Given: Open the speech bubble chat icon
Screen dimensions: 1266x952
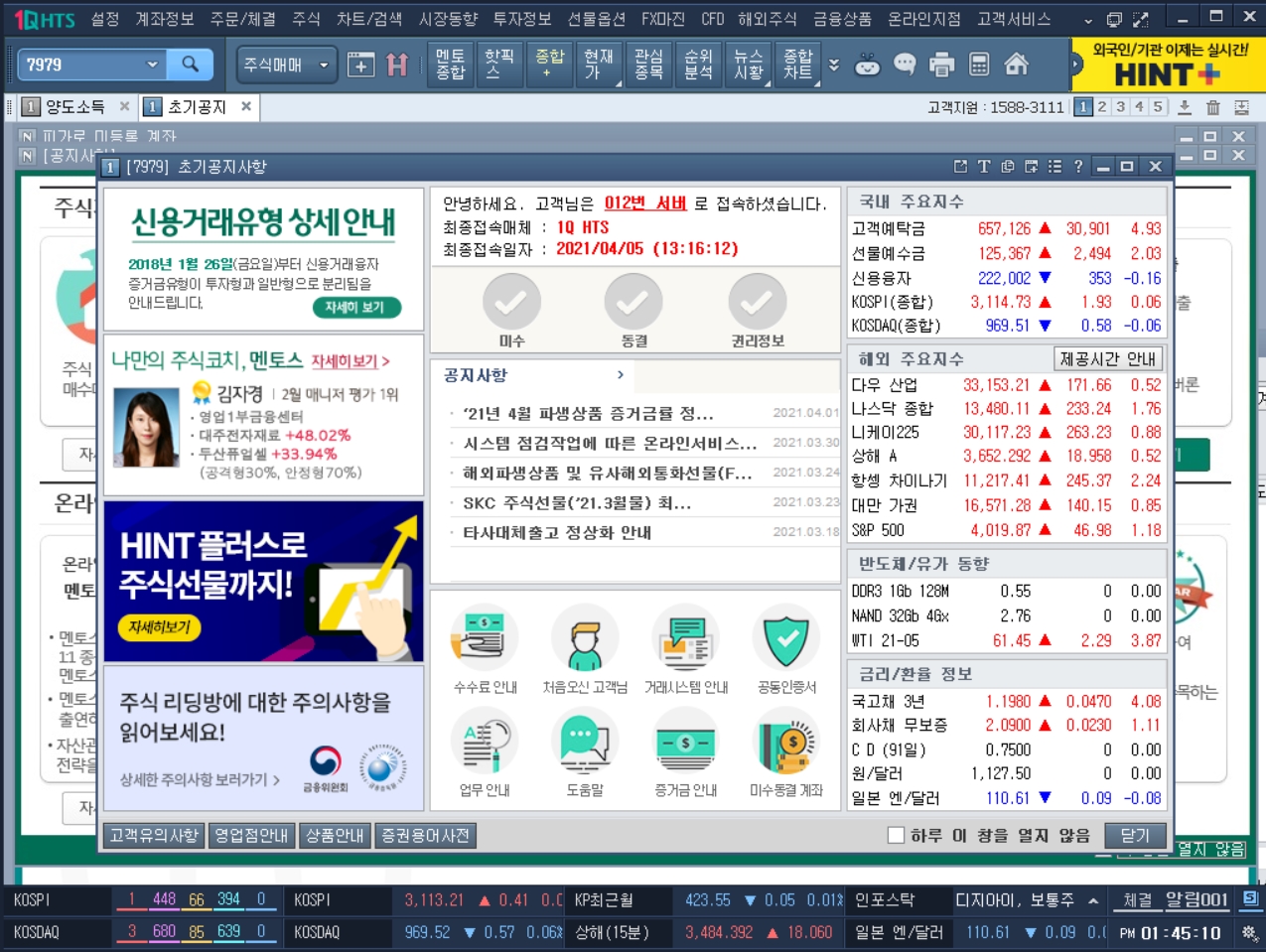Looking at the screenshot, I should pos(905,66).
